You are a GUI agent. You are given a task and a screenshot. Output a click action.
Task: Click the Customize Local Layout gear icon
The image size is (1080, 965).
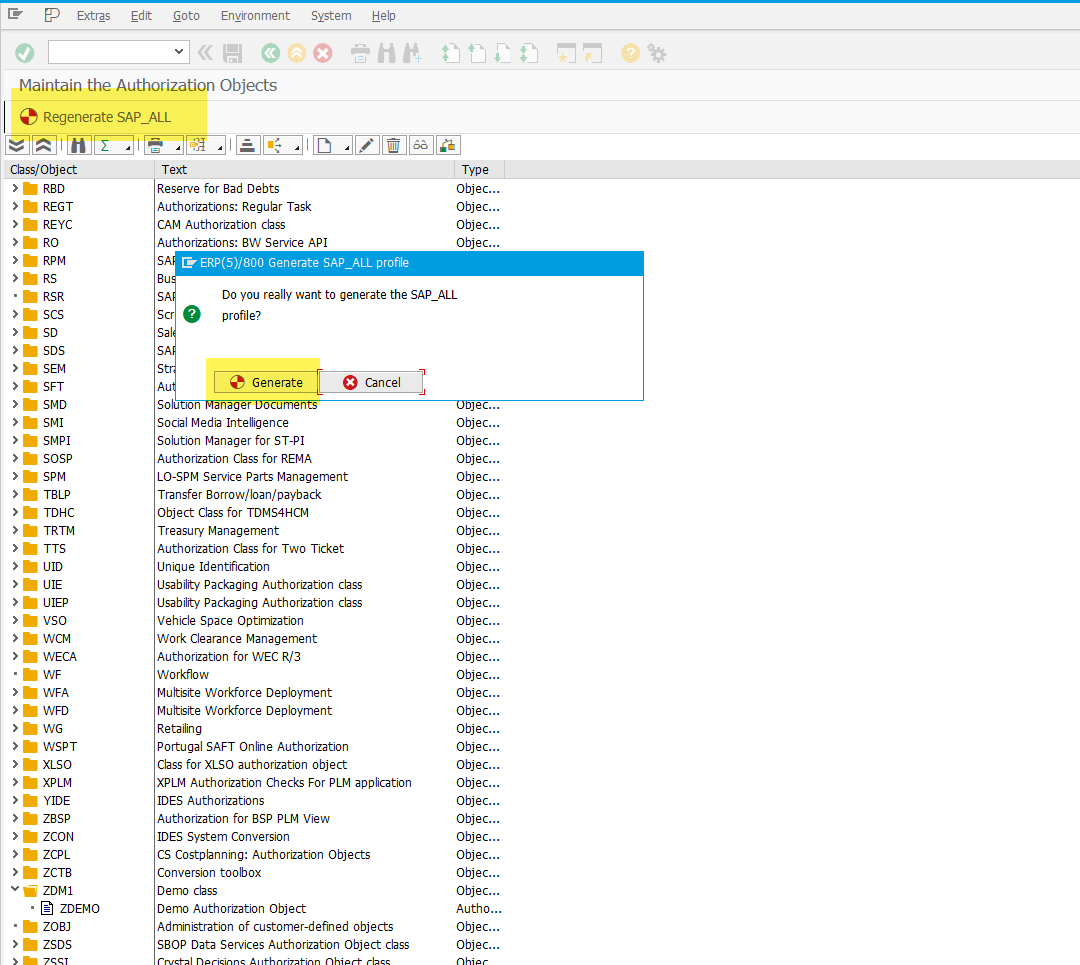pyautogui.click(x=658, y=53)
